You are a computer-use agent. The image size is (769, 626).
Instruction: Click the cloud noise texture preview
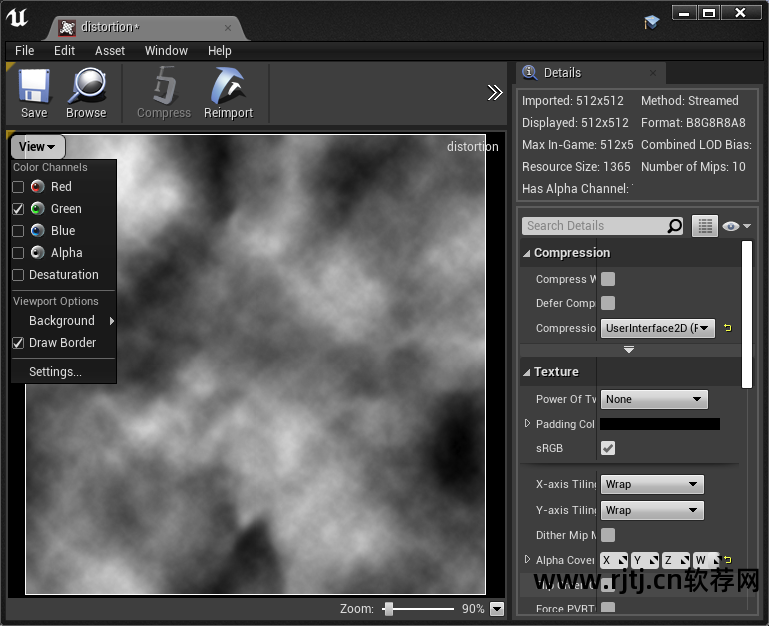pyautogui.click(x=255, y=364)
